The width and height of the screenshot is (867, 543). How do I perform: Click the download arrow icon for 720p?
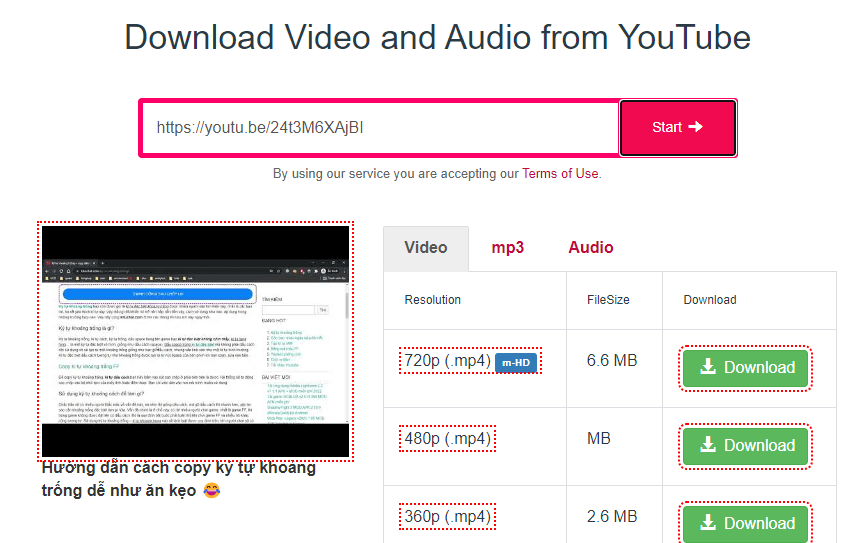[708, 367]
